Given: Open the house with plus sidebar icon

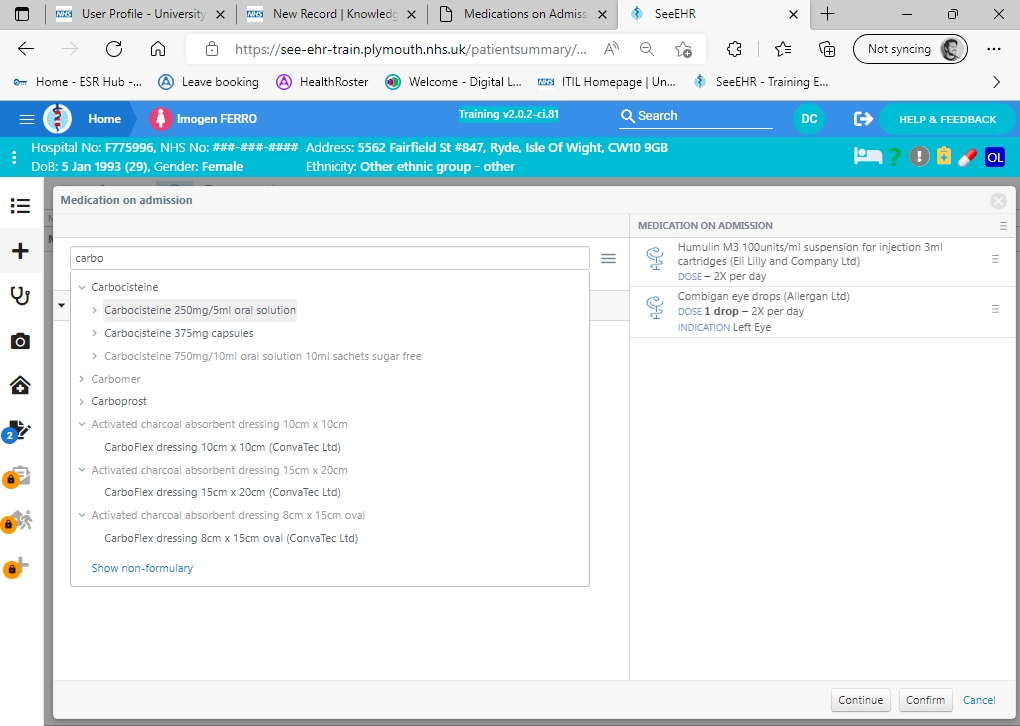Looking at the screenshot, I should [x=20, y=385].
